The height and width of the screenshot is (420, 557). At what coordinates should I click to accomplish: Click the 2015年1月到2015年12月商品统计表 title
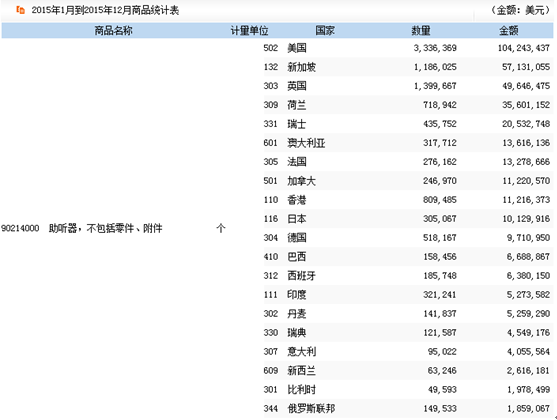[105, 10]
